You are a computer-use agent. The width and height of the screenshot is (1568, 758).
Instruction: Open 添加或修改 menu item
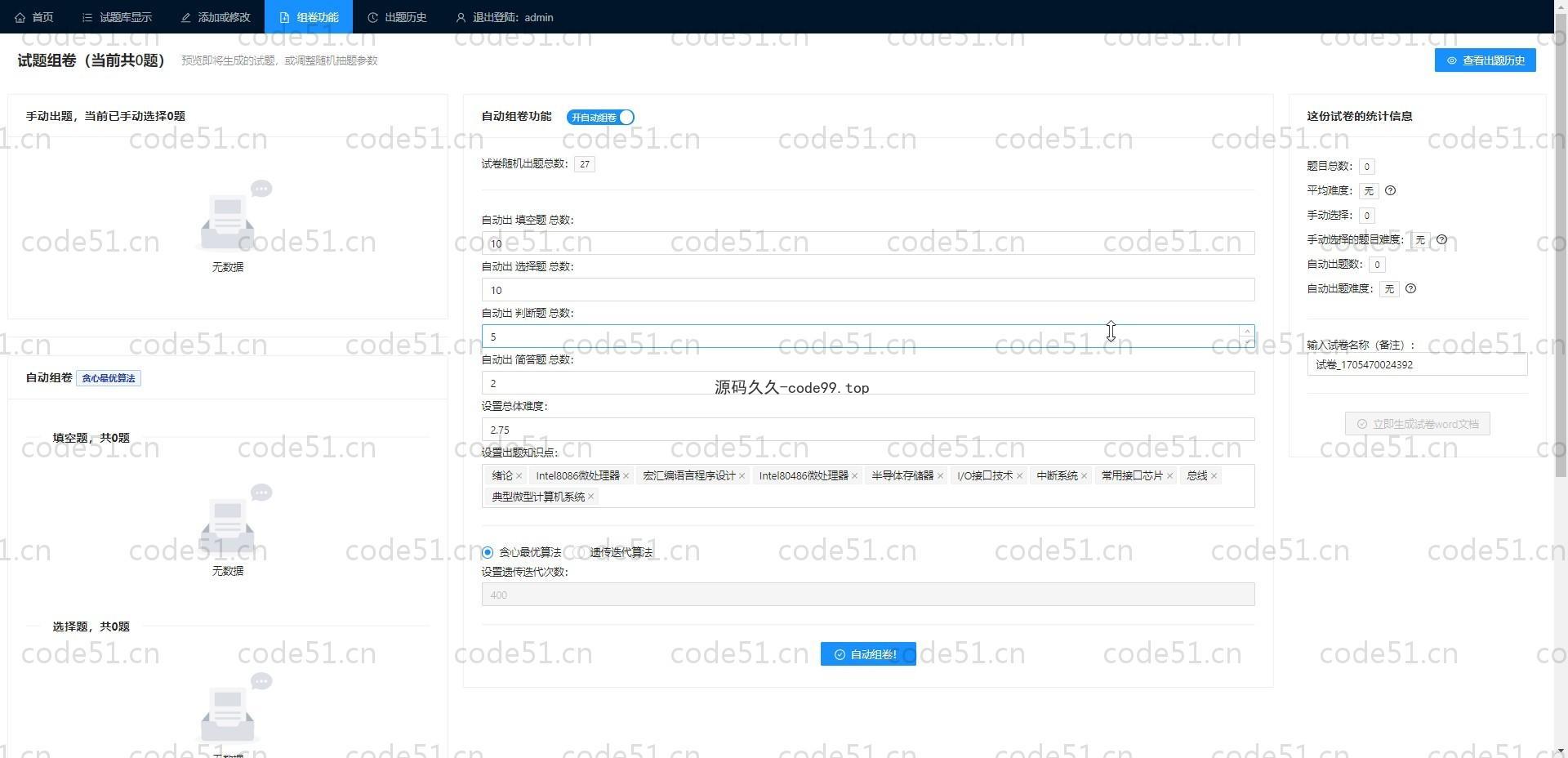click(216, 17)
